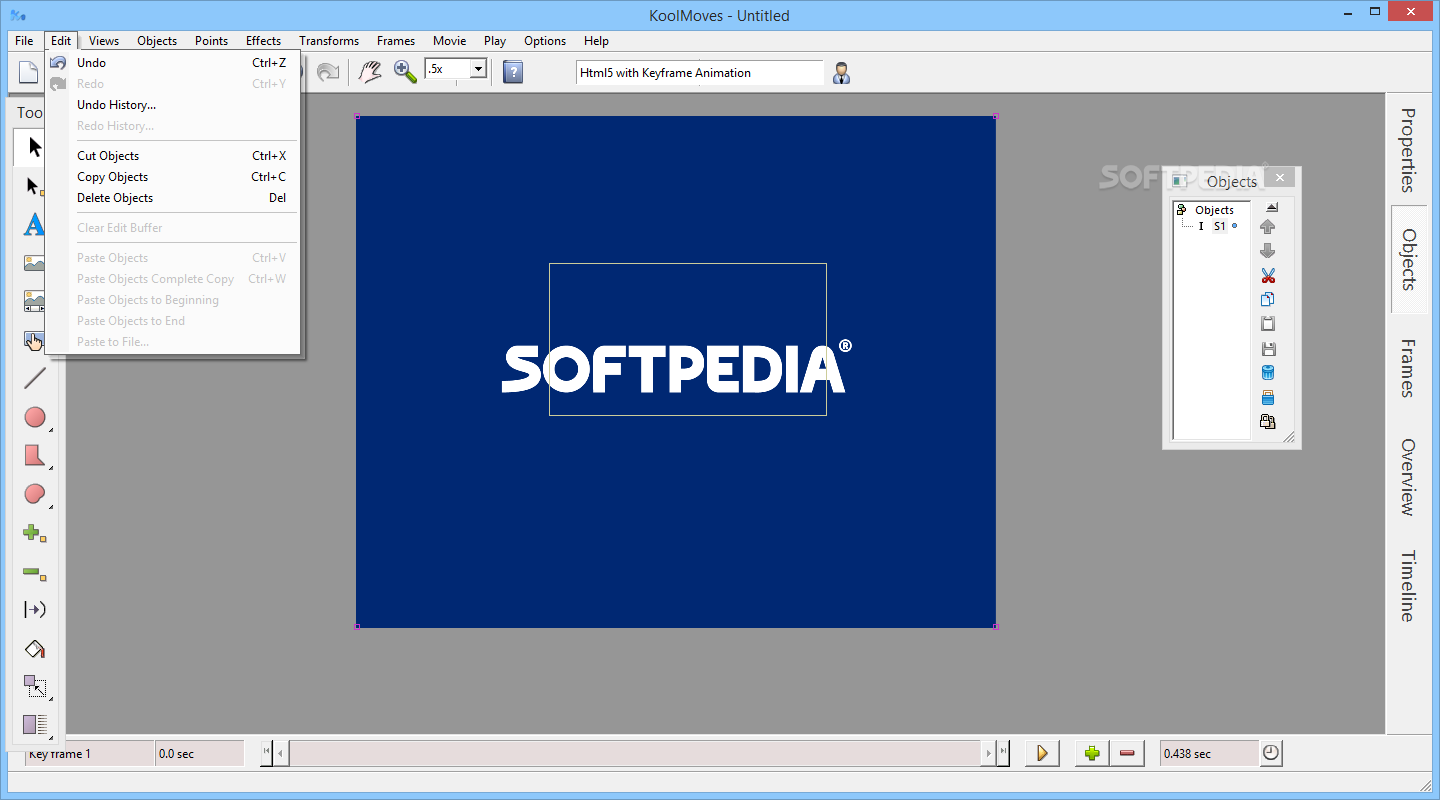Click the person wizard icon beside export field
This screenshot has height=800, width=1440.
[x=842, y=72]
